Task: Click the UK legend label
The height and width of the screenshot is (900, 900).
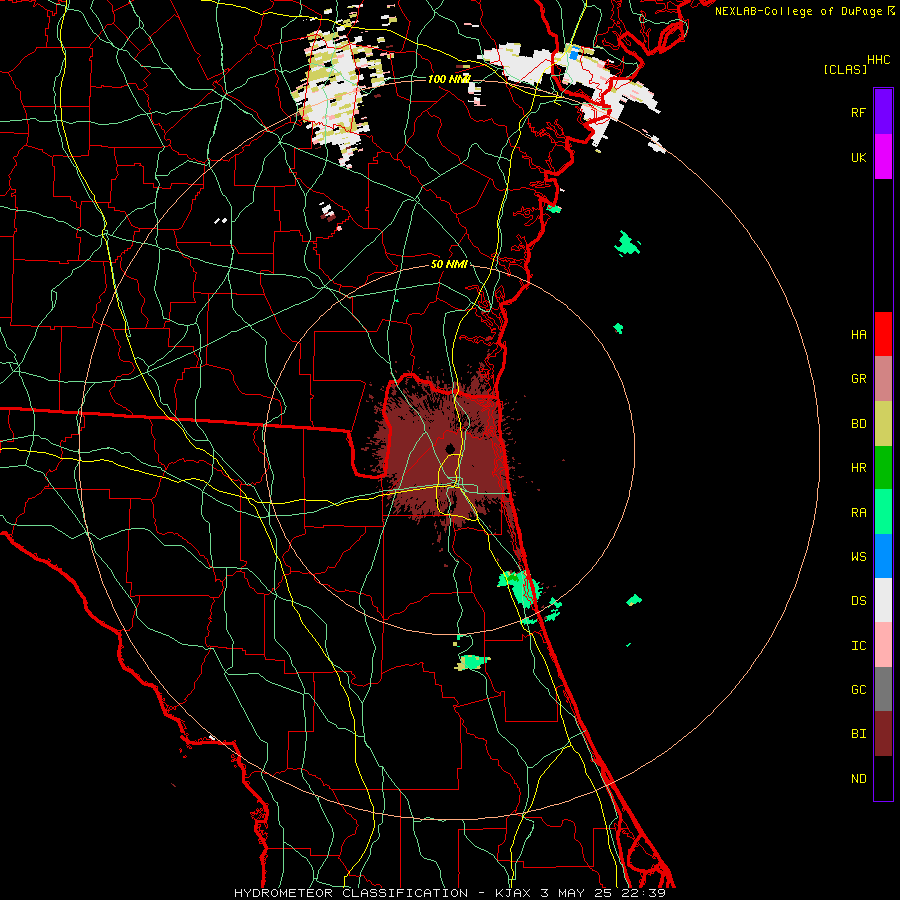Action: [858, 158]
